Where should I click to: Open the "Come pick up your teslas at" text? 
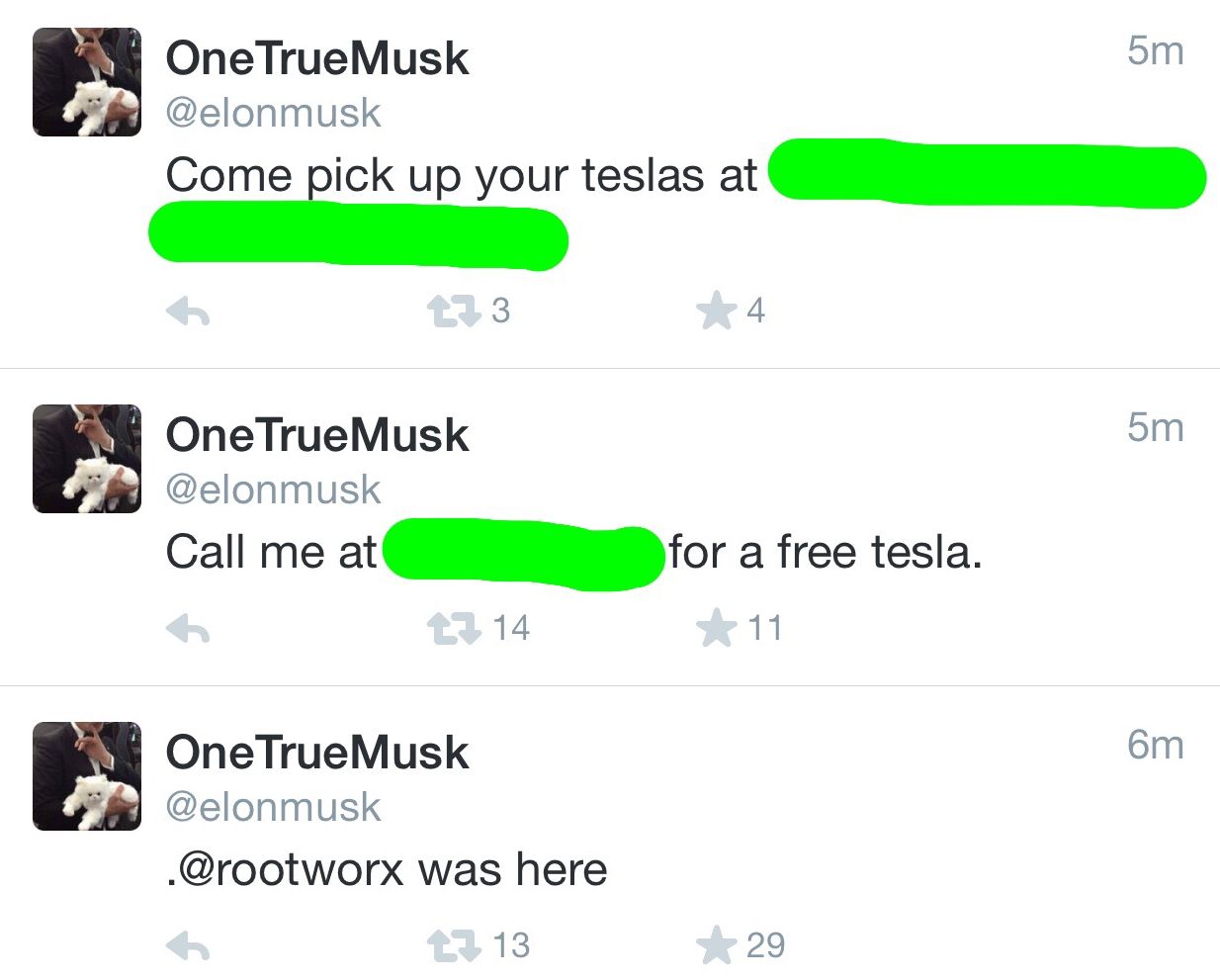click(x=461, y=176)
